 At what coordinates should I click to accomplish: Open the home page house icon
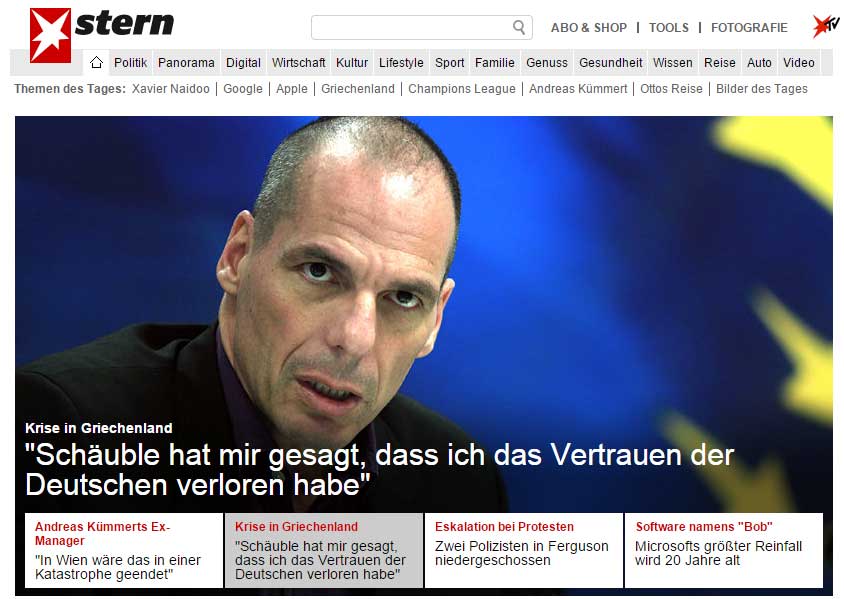click(96, 62)
